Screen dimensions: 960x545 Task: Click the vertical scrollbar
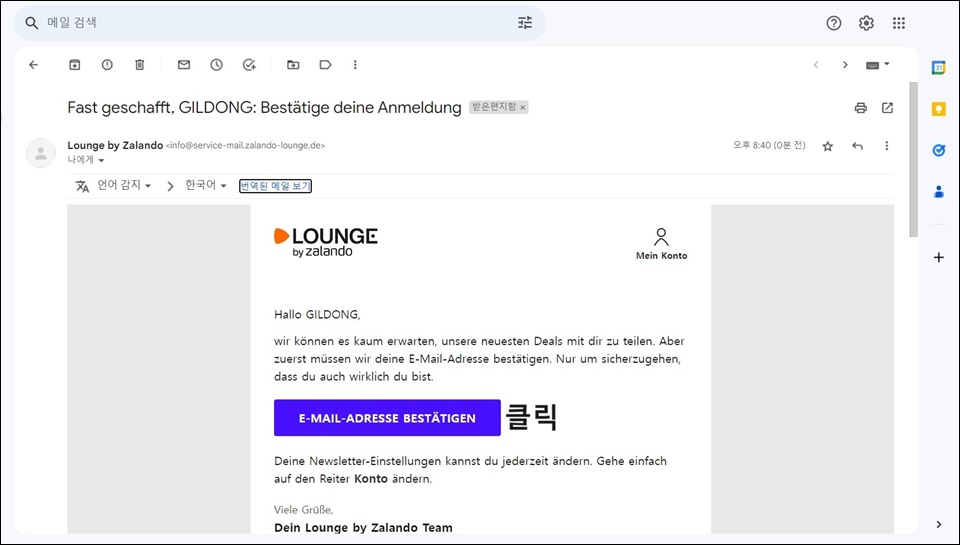click(x=913, y=159)
